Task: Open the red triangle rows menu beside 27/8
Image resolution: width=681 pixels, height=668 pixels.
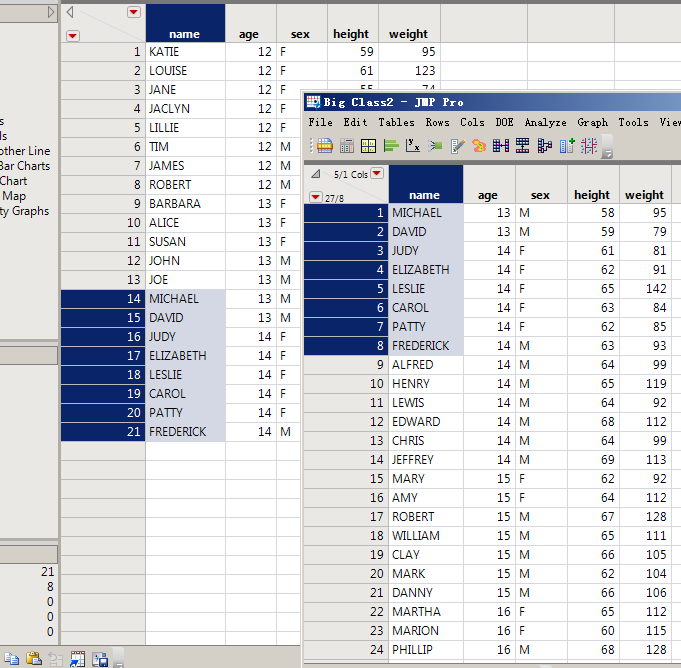Action: pyautogui.click(x=316, y=198)
